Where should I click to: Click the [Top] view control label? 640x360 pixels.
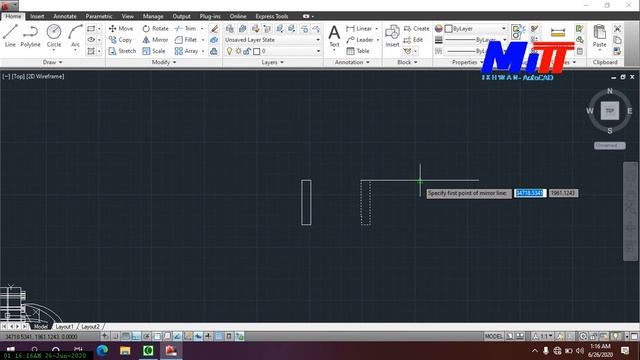coord(18,76)
